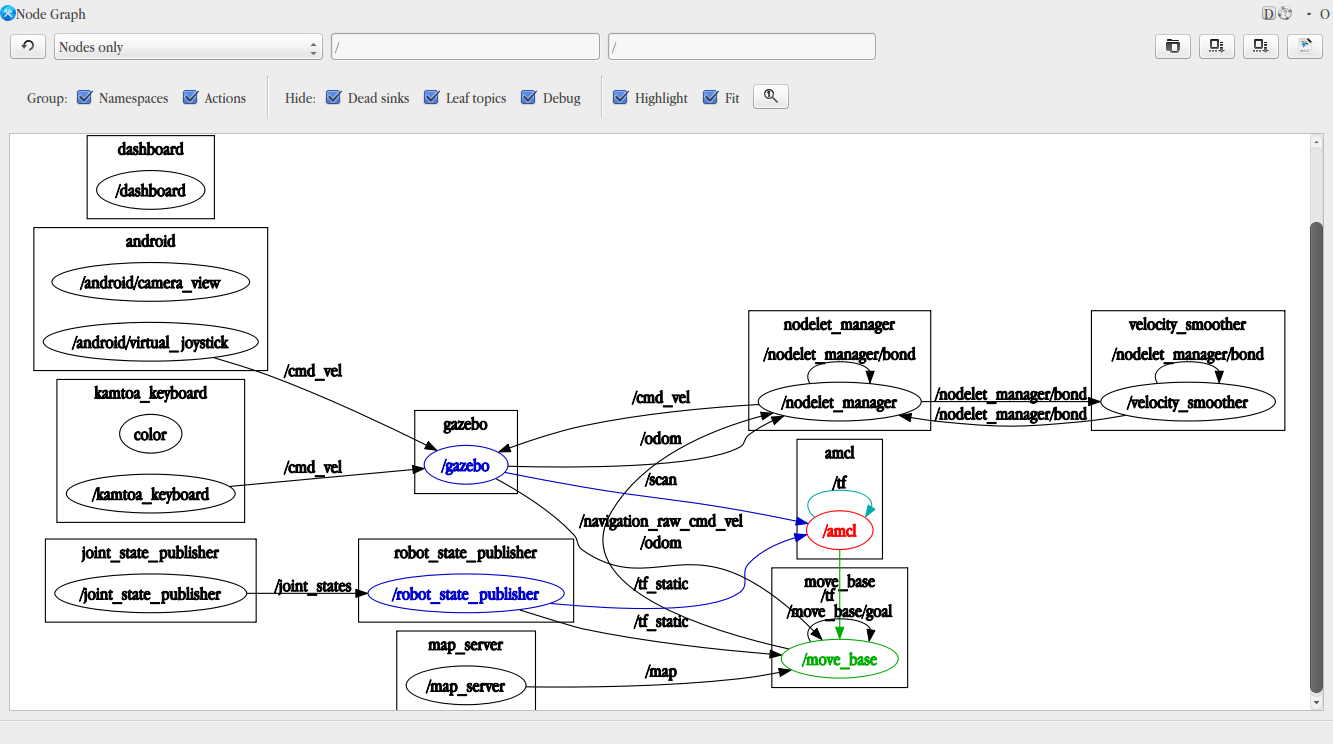This screenshot has height=744, width=1333.
Task: Click the red /amcl node
Action: click(839, 532)
